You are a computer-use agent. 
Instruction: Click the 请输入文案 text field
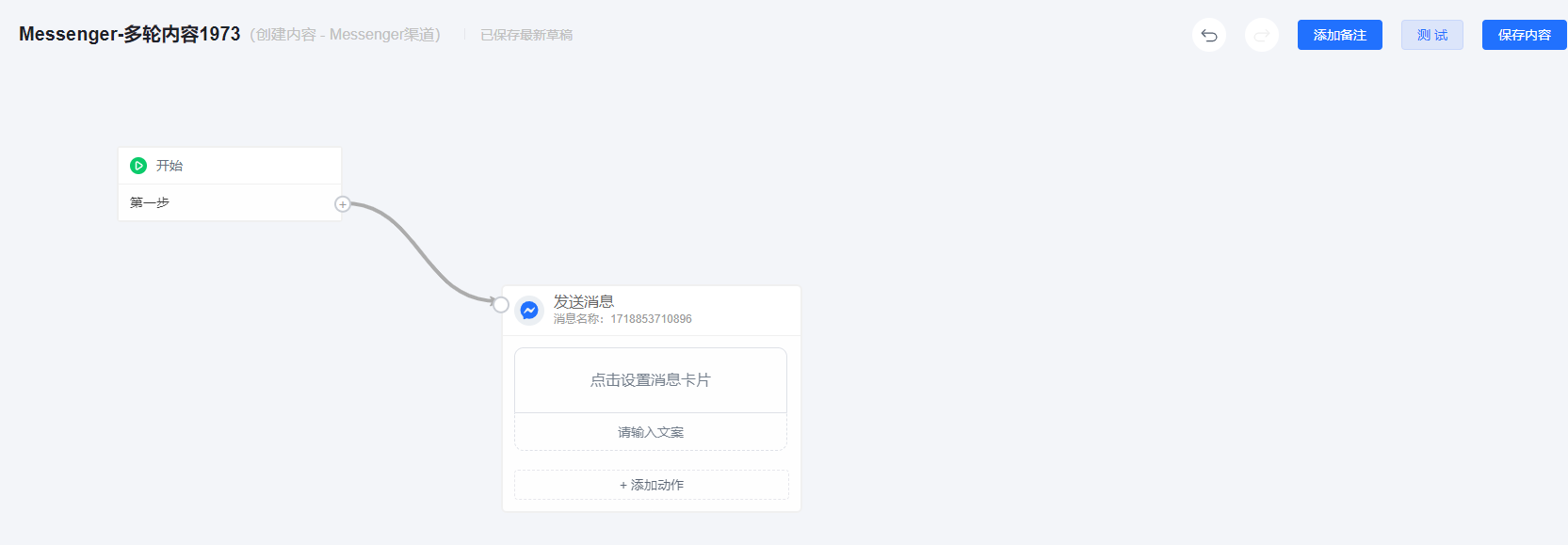click(651, 432)
